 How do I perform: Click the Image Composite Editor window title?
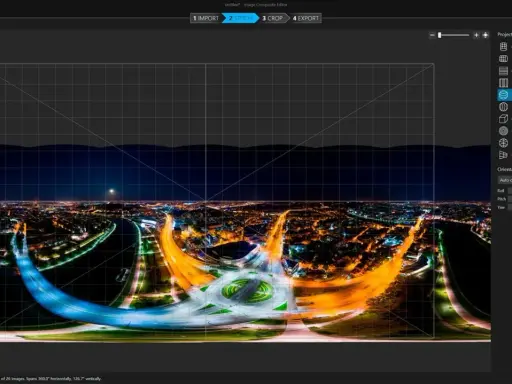pos(256,5)
